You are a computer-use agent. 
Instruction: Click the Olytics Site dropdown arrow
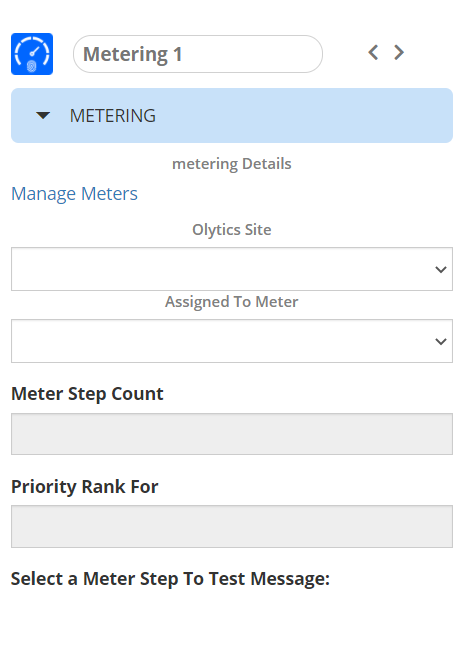tap(441, 269)
